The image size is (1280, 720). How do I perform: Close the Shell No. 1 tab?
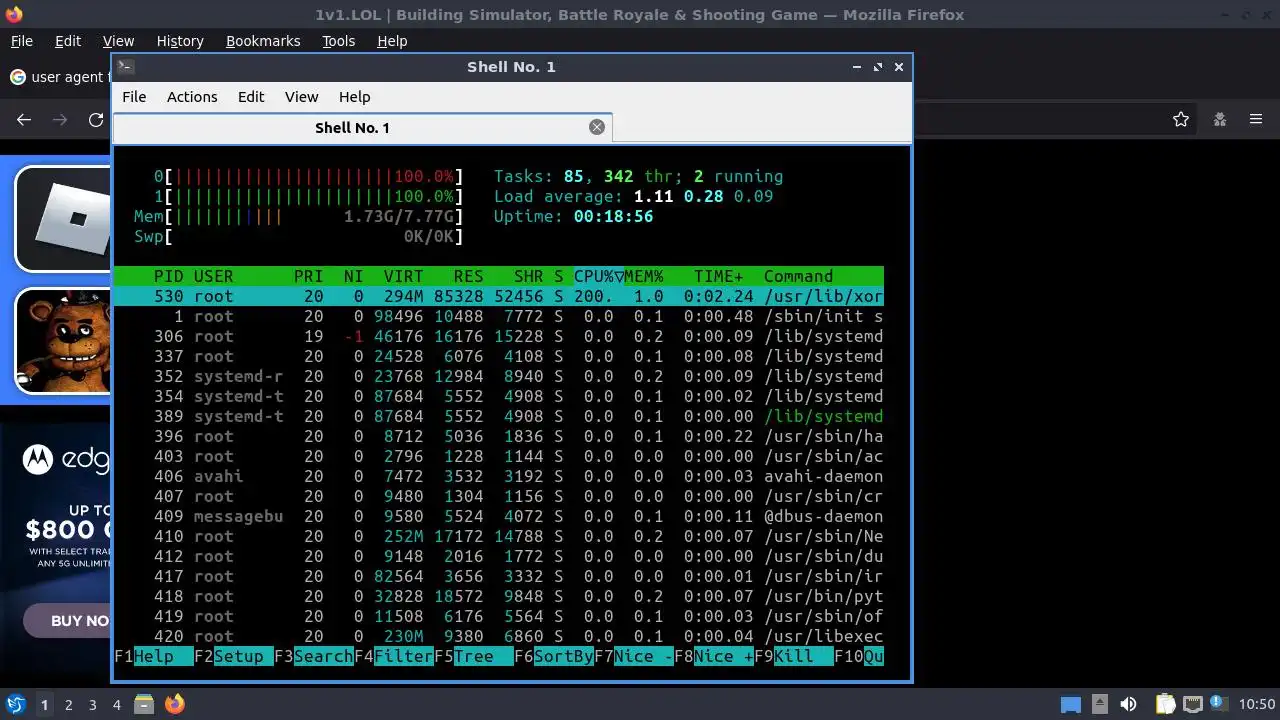point(597,127)
